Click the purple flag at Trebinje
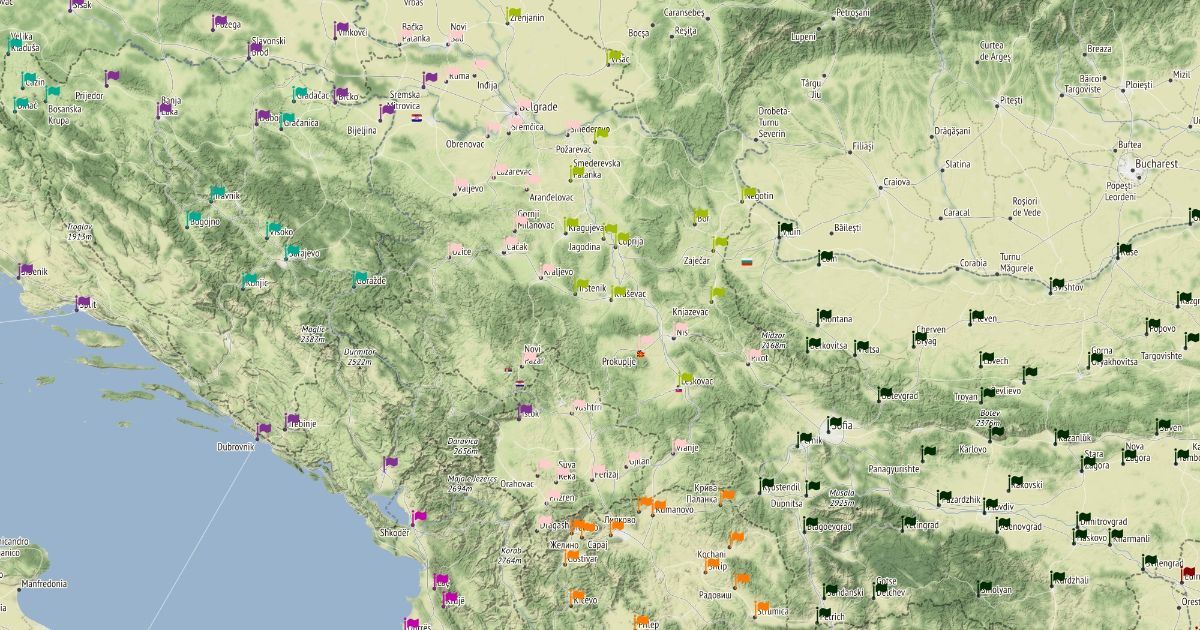Image resolution: width=1200 pixels, height=630 pixels. [292, 422]
